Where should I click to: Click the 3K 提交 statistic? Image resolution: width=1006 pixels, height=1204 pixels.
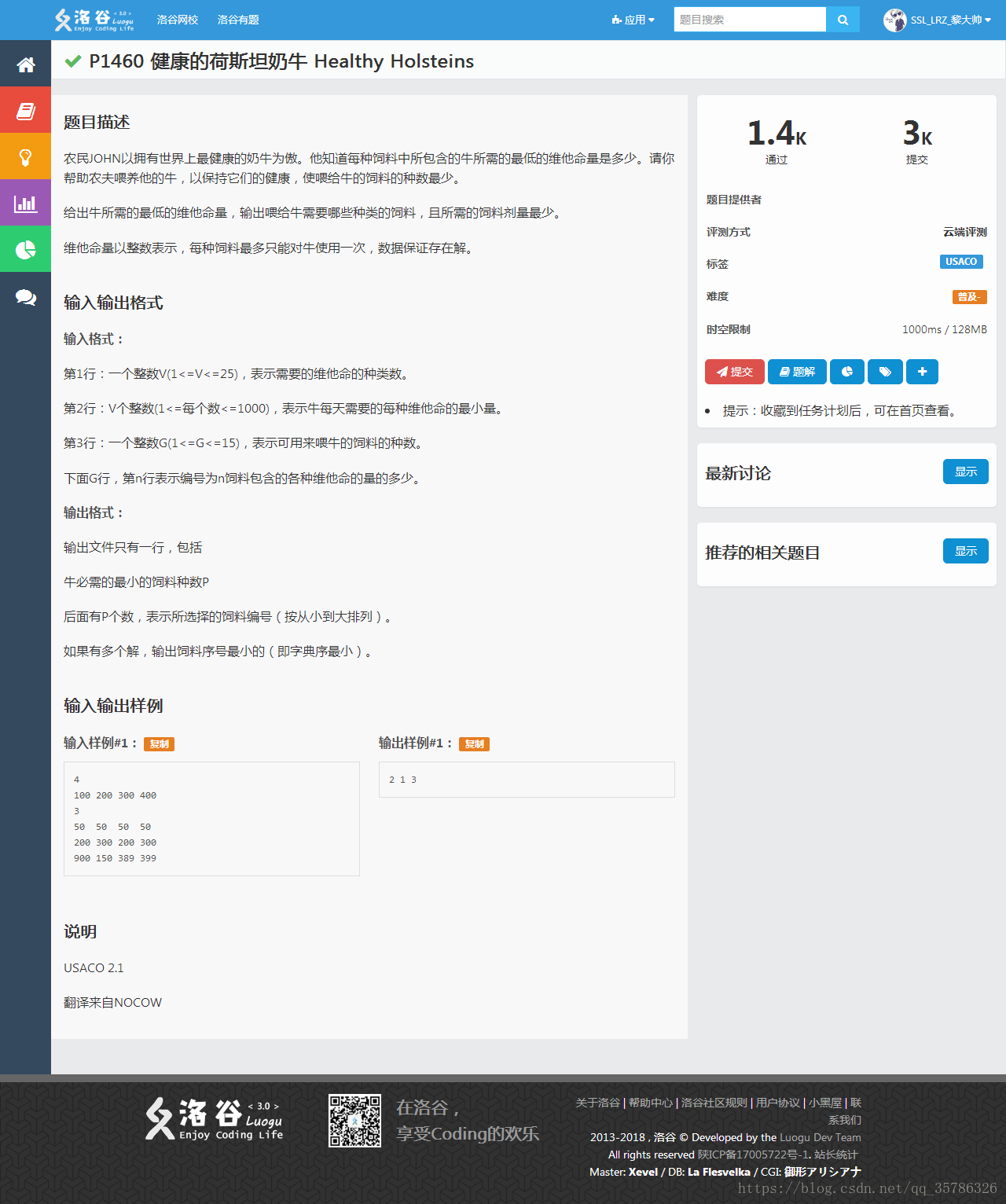coord(917,141)
